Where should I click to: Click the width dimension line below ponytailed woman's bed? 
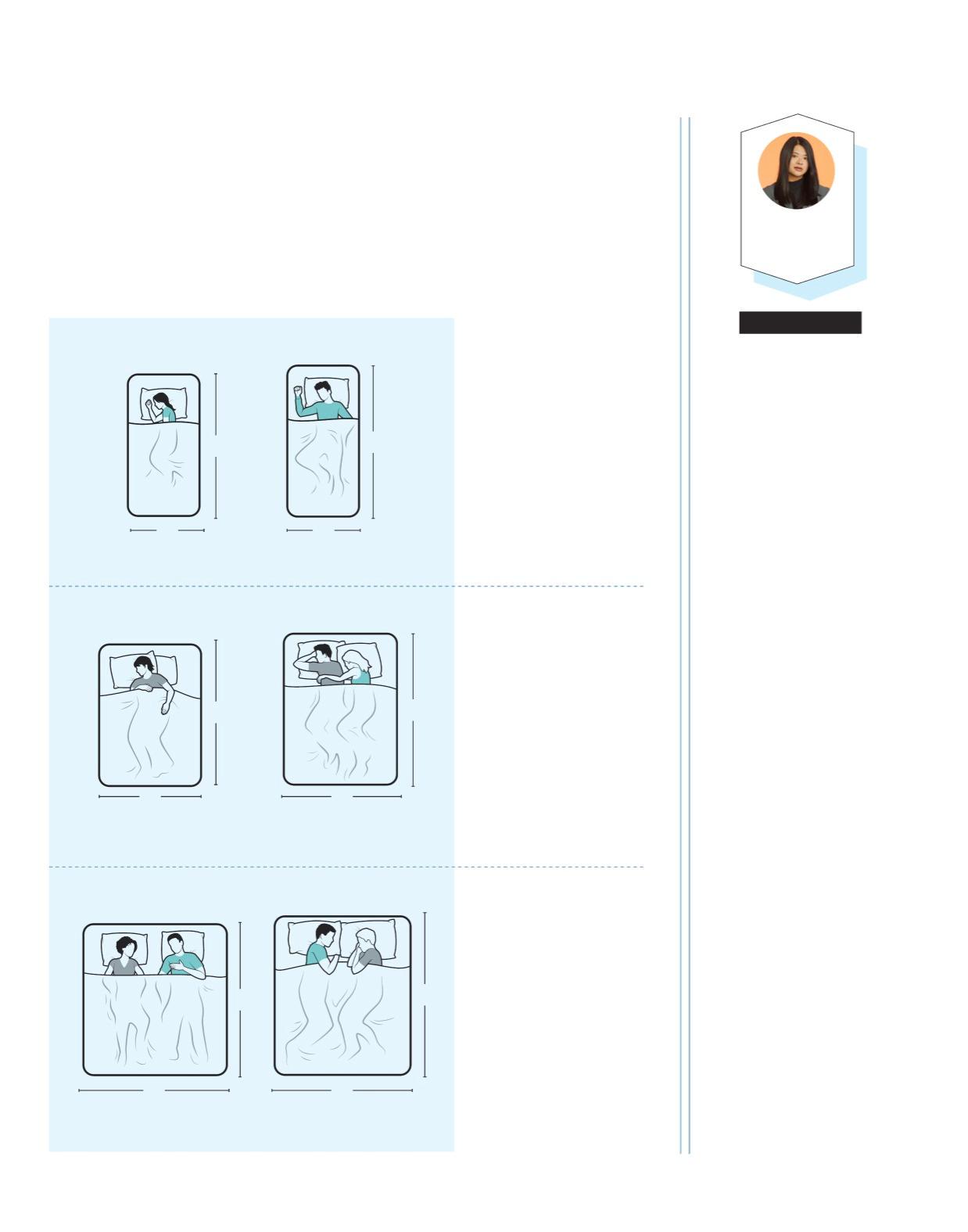click(167, 530)
